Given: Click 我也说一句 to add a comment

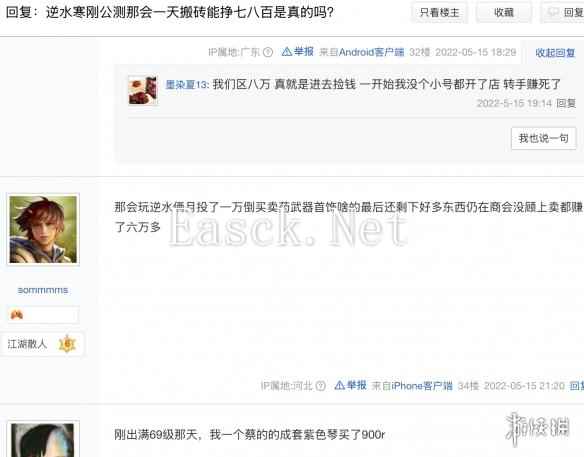Looking at the screenshot, I should click(543, 138).
